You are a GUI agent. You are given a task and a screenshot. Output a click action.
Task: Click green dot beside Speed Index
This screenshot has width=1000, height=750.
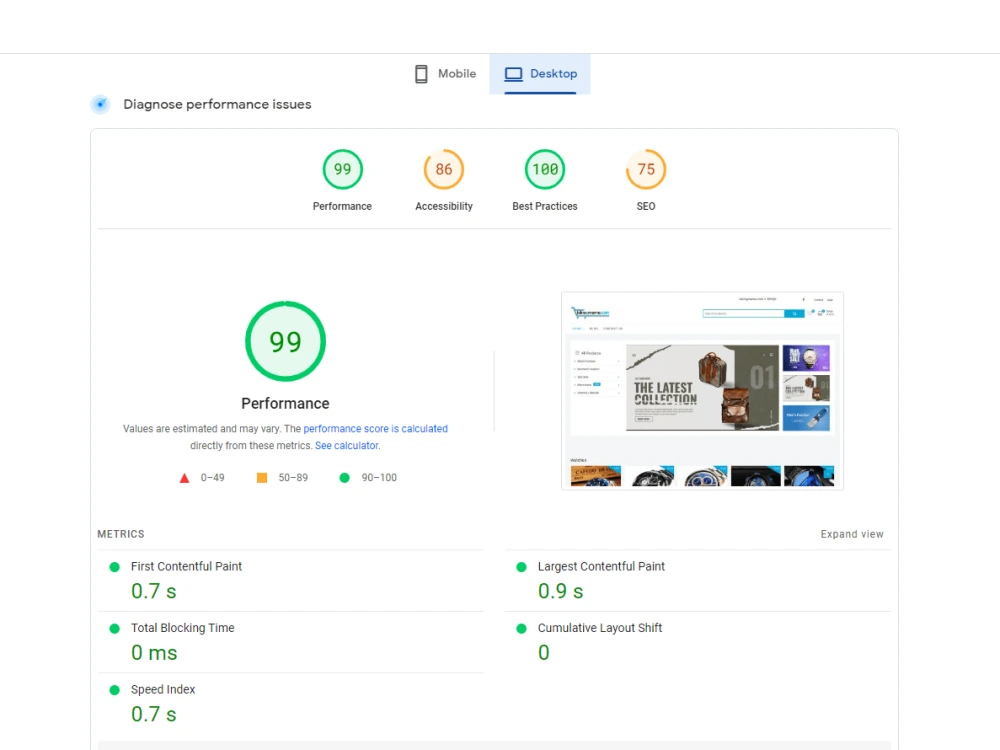click(115, 690)
